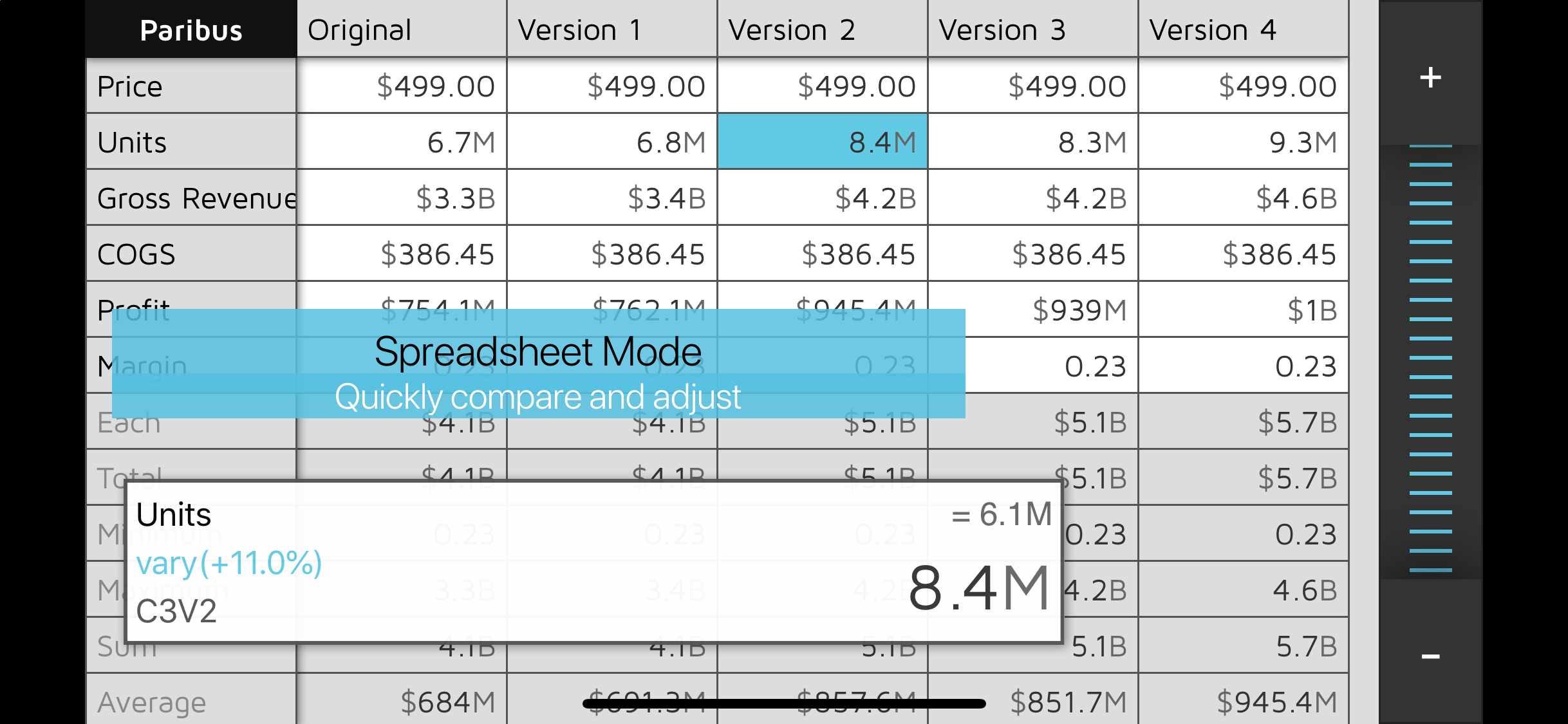Select the Average row label
This screenshot has width=1568, height=724.
pos(191,702)
